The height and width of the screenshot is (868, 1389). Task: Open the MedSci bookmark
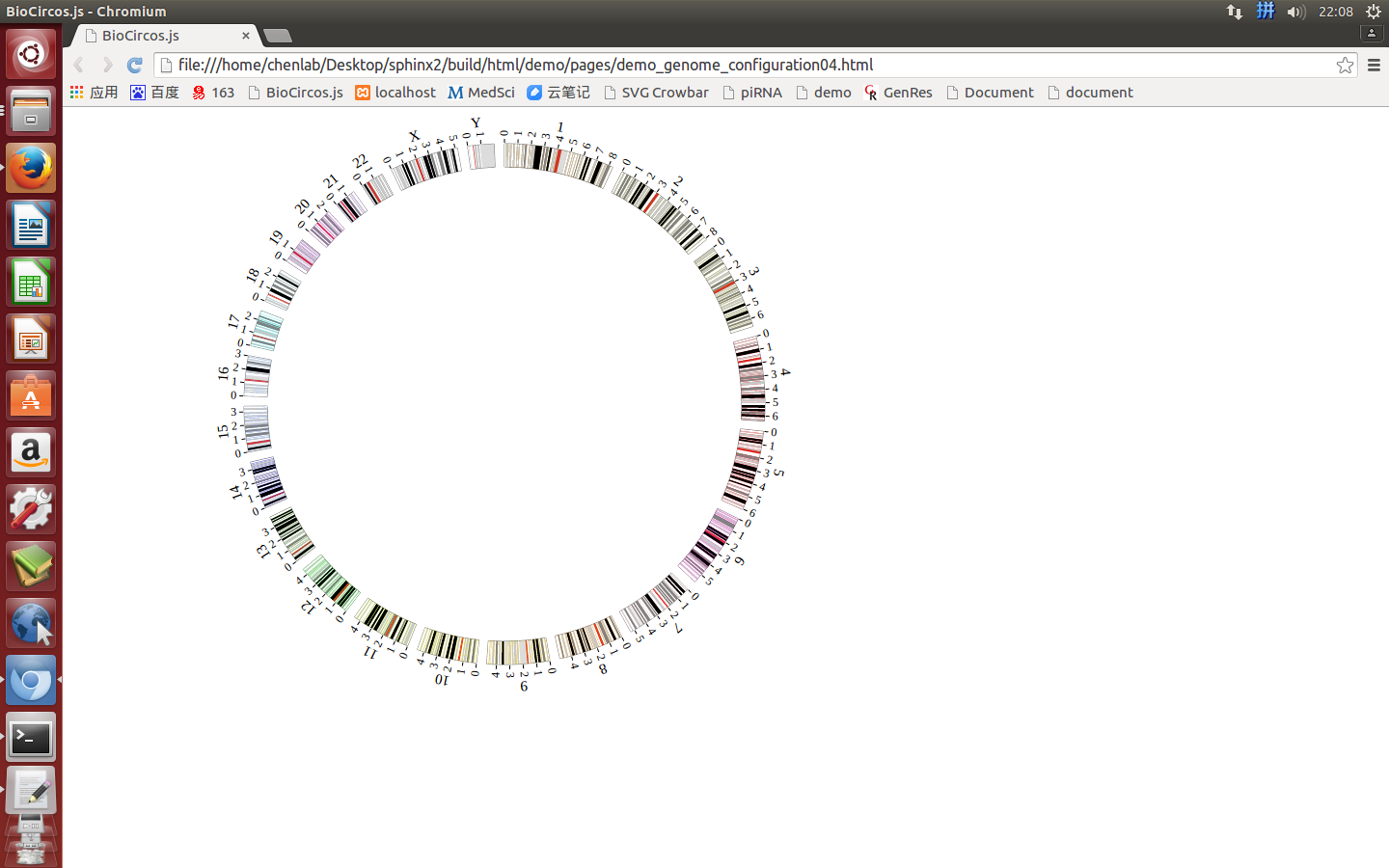click(481, 93)
